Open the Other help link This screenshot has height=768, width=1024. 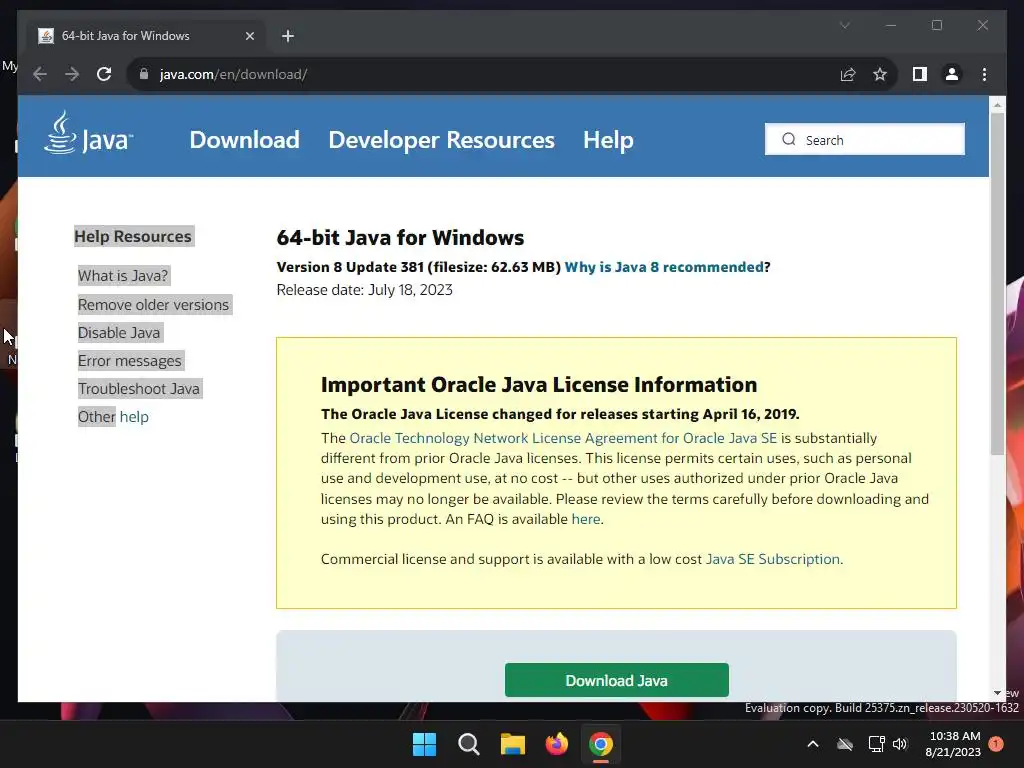pyautogui.click(x=113, y=417)
